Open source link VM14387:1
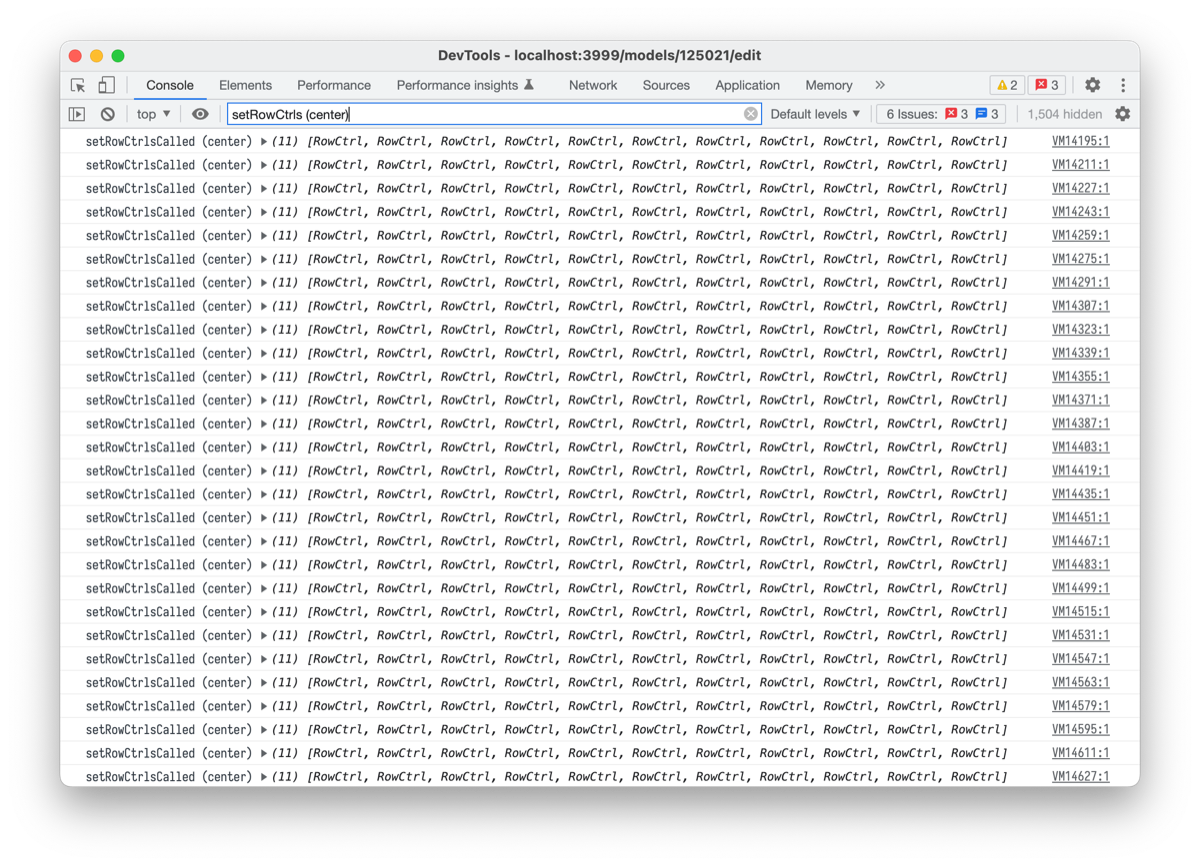1200x867 pixels. (1080, 424)
